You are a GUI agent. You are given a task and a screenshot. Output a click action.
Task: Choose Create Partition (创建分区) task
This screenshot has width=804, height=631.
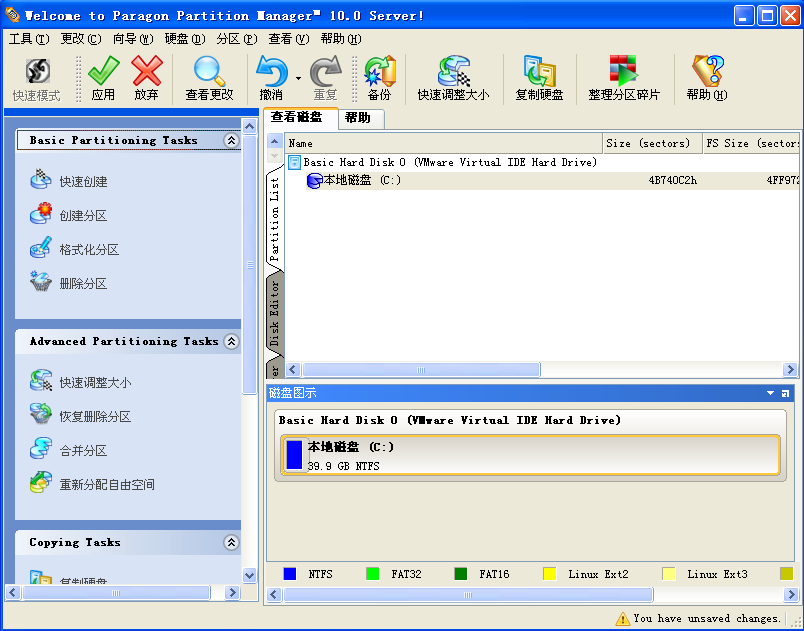68,215
